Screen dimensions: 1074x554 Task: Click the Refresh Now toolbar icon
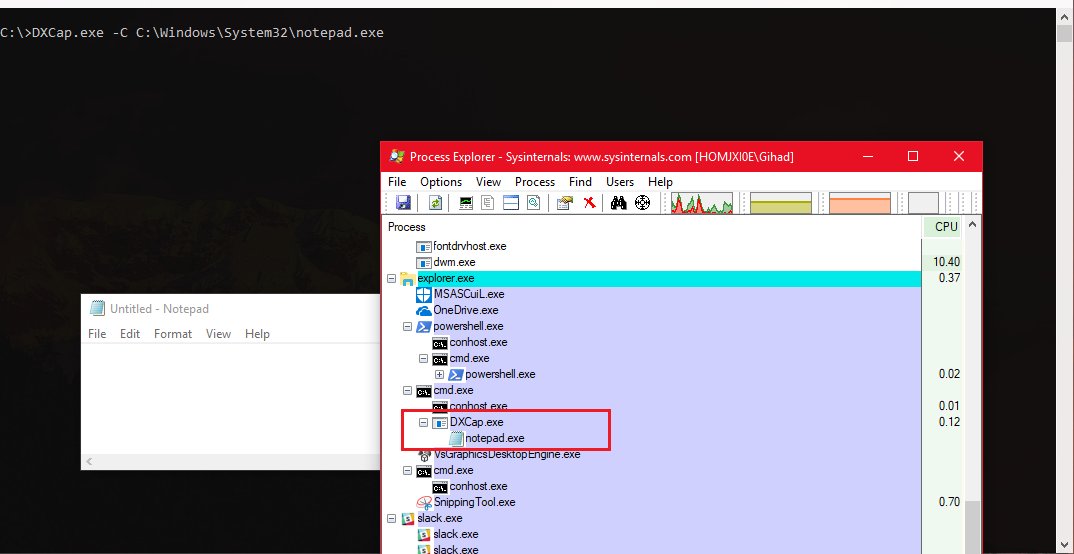(435, 203)
